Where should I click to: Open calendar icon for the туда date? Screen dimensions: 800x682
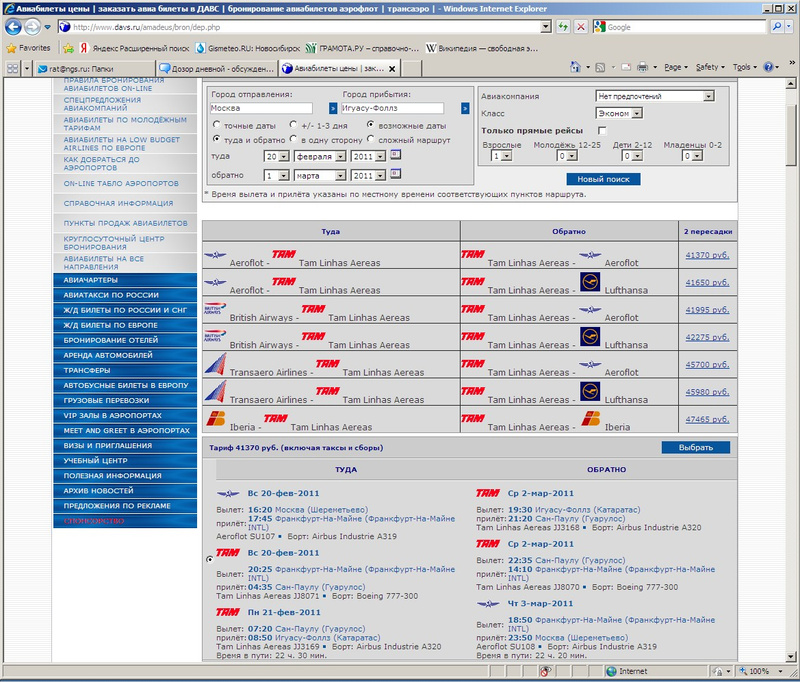click(x=395, y=156)
